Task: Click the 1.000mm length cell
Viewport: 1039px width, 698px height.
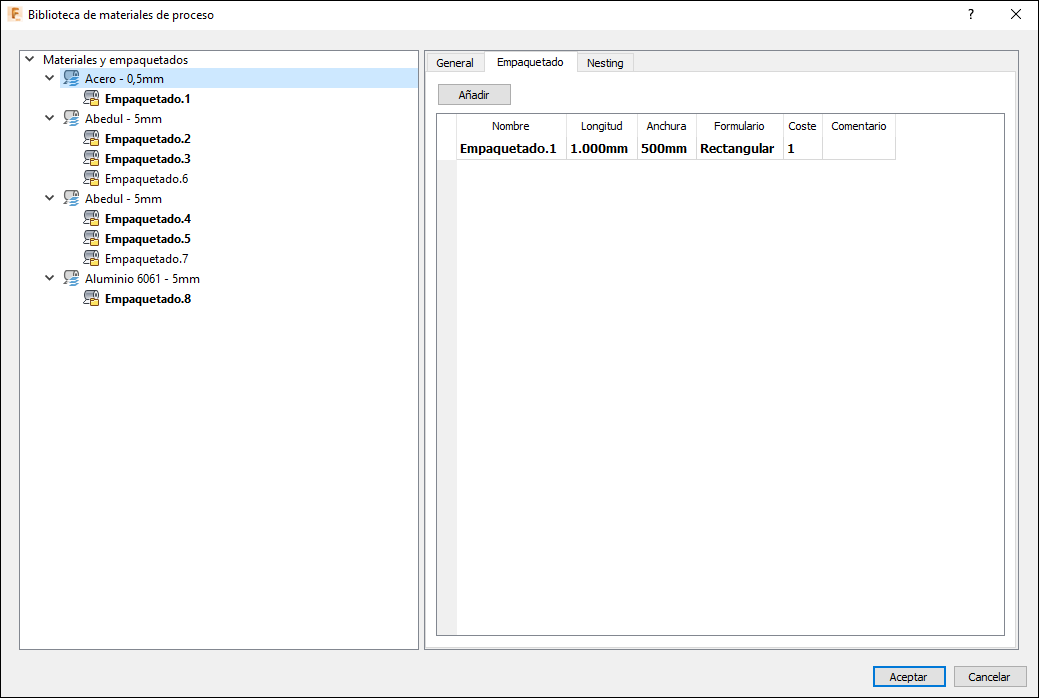Action: click(x=602, y=148)
